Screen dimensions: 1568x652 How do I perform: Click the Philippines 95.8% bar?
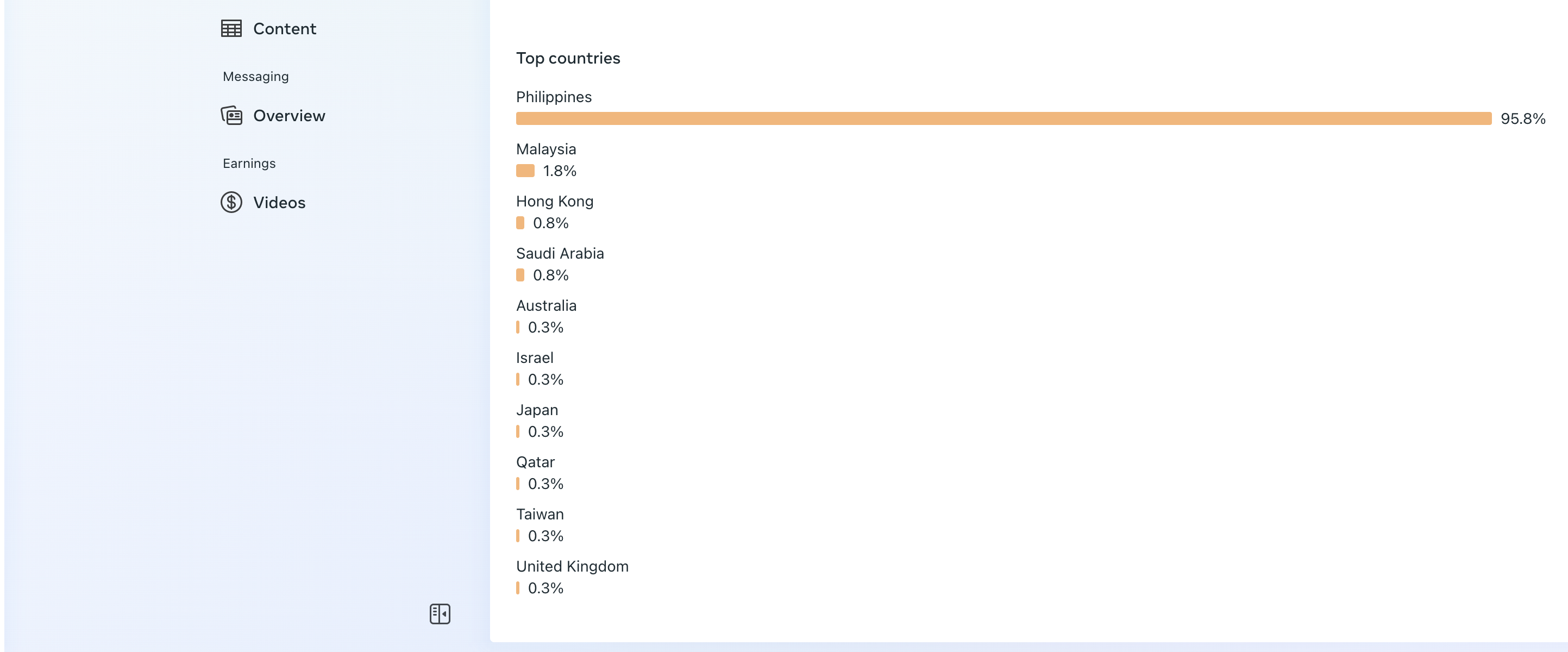pos(1003,118)
